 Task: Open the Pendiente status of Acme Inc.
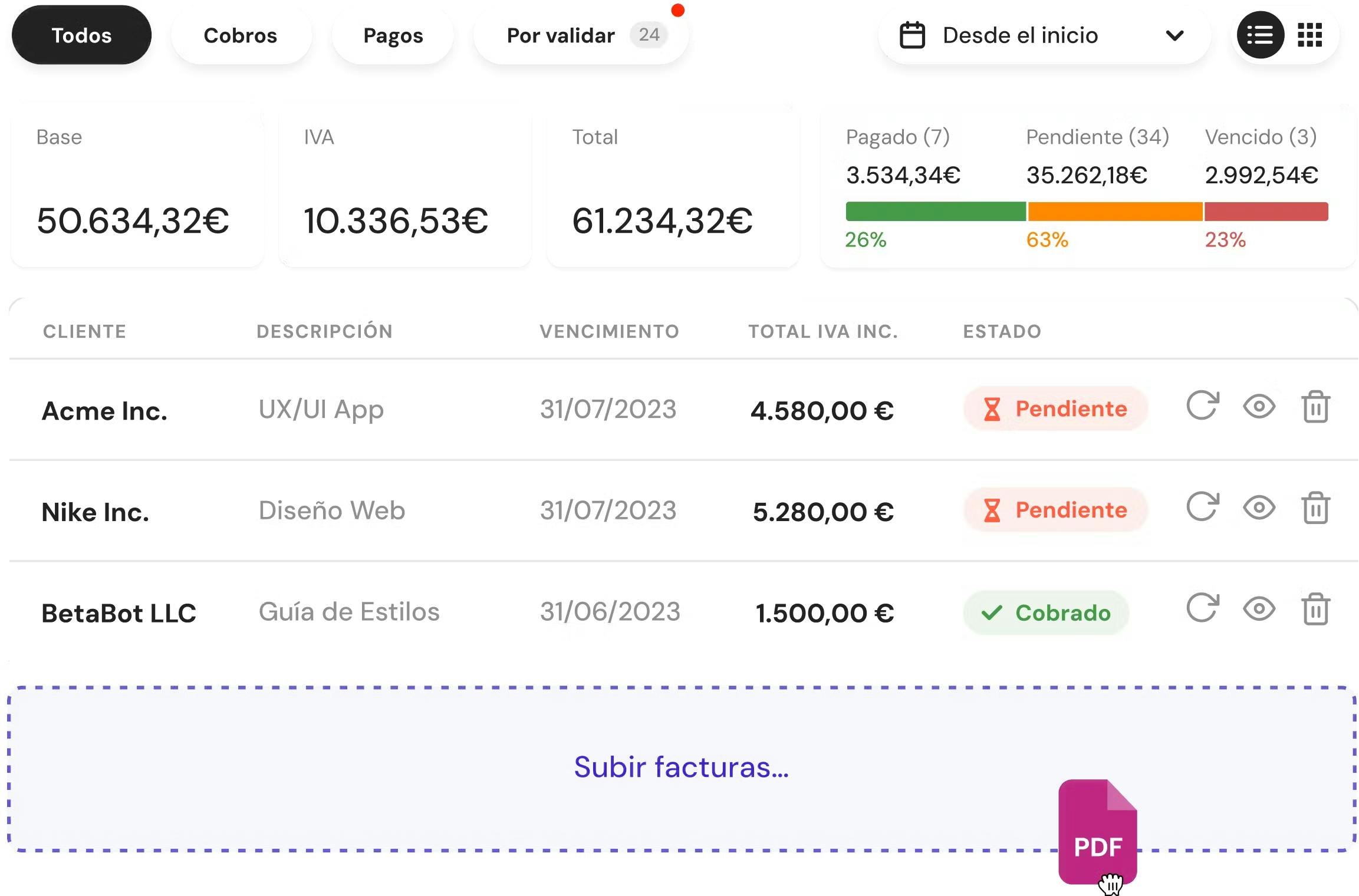1055,409
